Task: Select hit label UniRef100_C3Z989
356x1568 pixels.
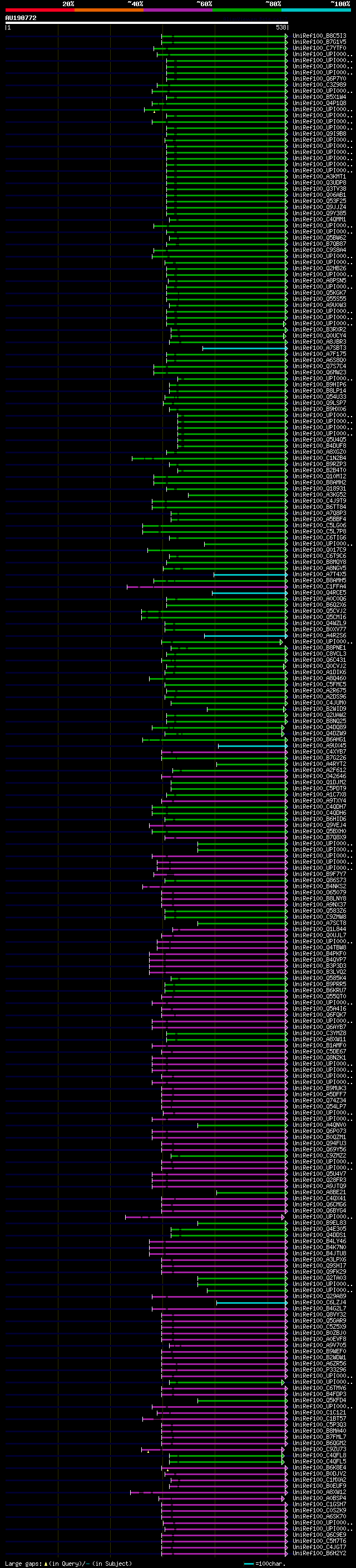Action: coord(319,85)
